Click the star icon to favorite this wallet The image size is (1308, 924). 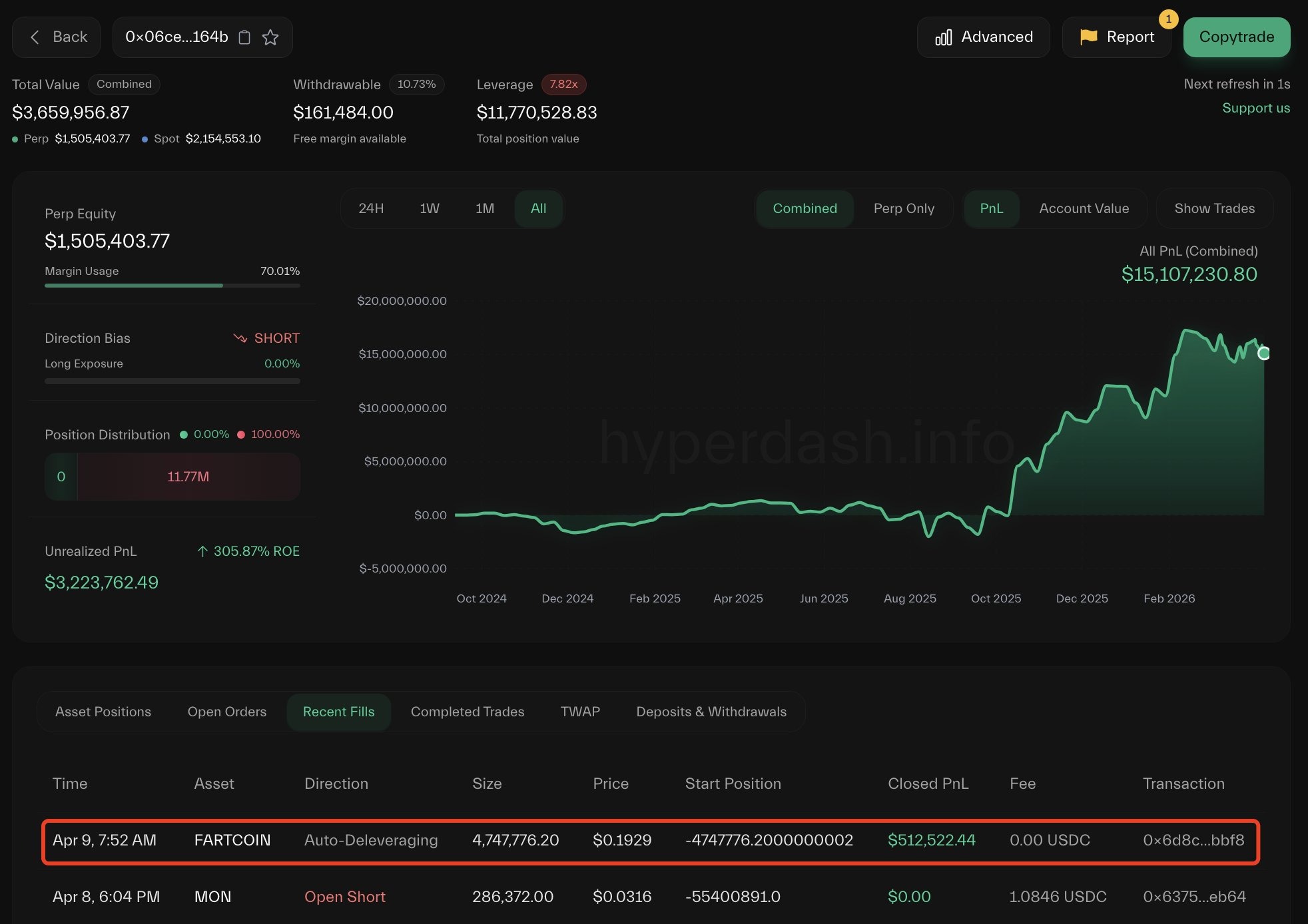point(270,37)
